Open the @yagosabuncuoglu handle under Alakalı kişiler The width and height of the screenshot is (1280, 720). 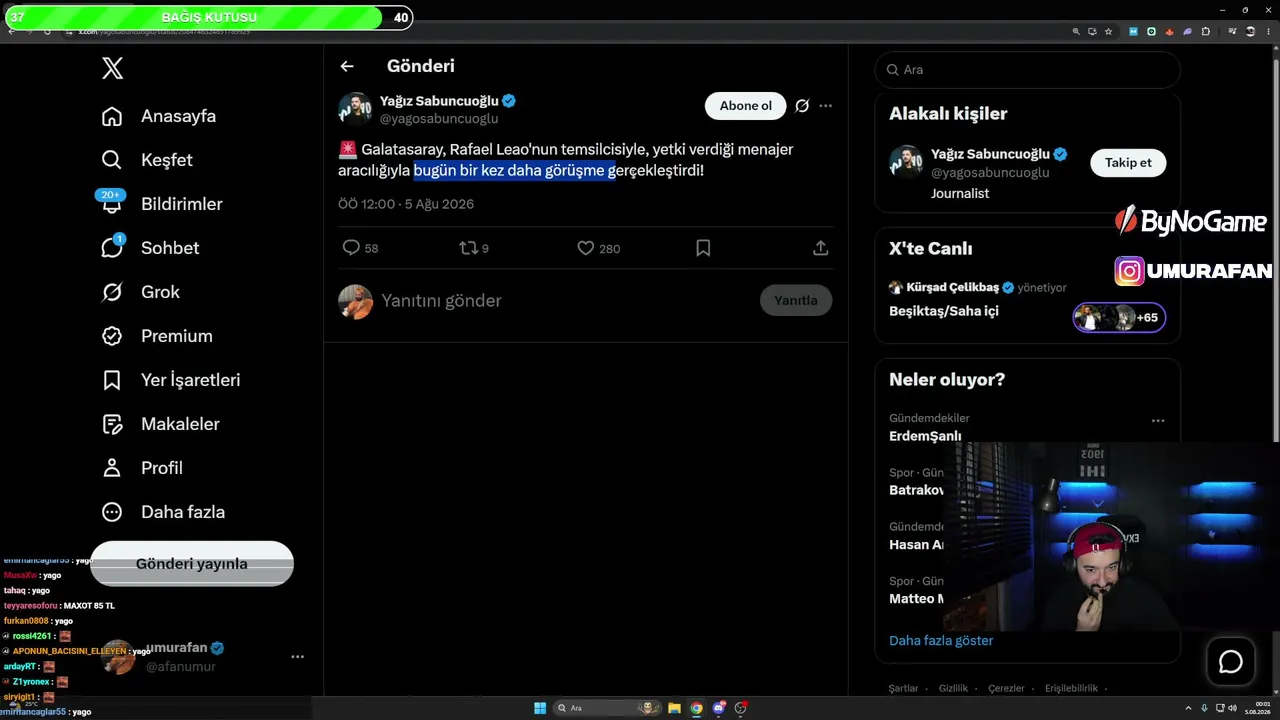point(990,173)
